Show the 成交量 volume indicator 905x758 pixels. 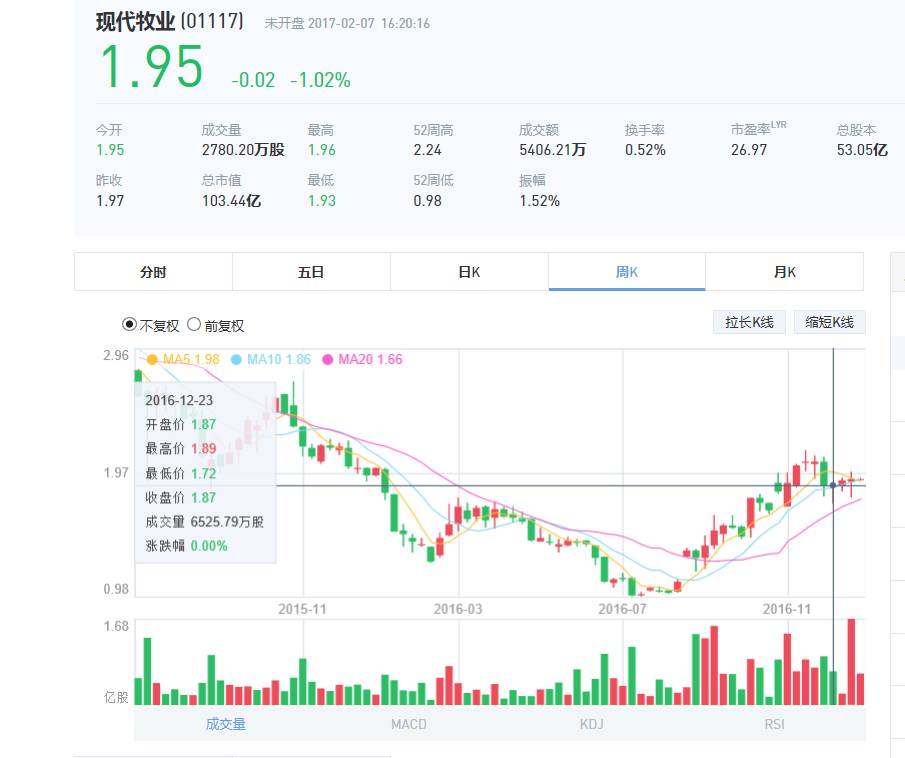pyautogui.click(x=225, y=724)
